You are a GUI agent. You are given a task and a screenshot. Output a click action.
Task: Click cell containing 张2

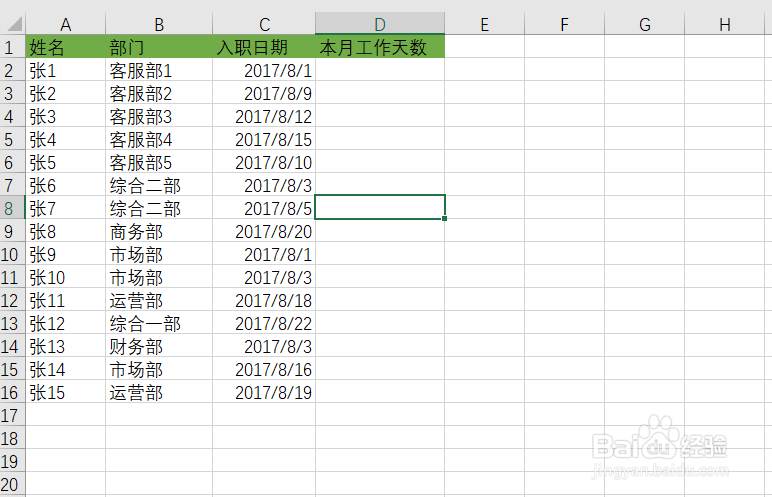(65, 93)
